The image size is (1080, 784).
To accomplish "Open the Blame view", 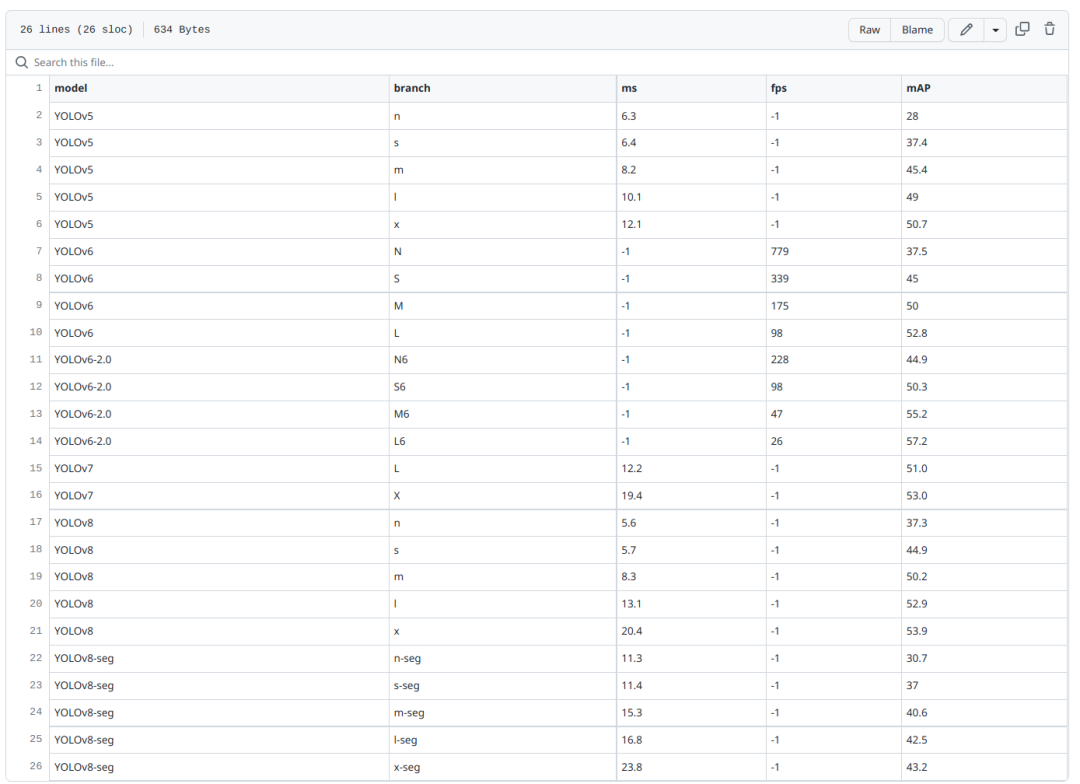I will click(x=917, y=30).
